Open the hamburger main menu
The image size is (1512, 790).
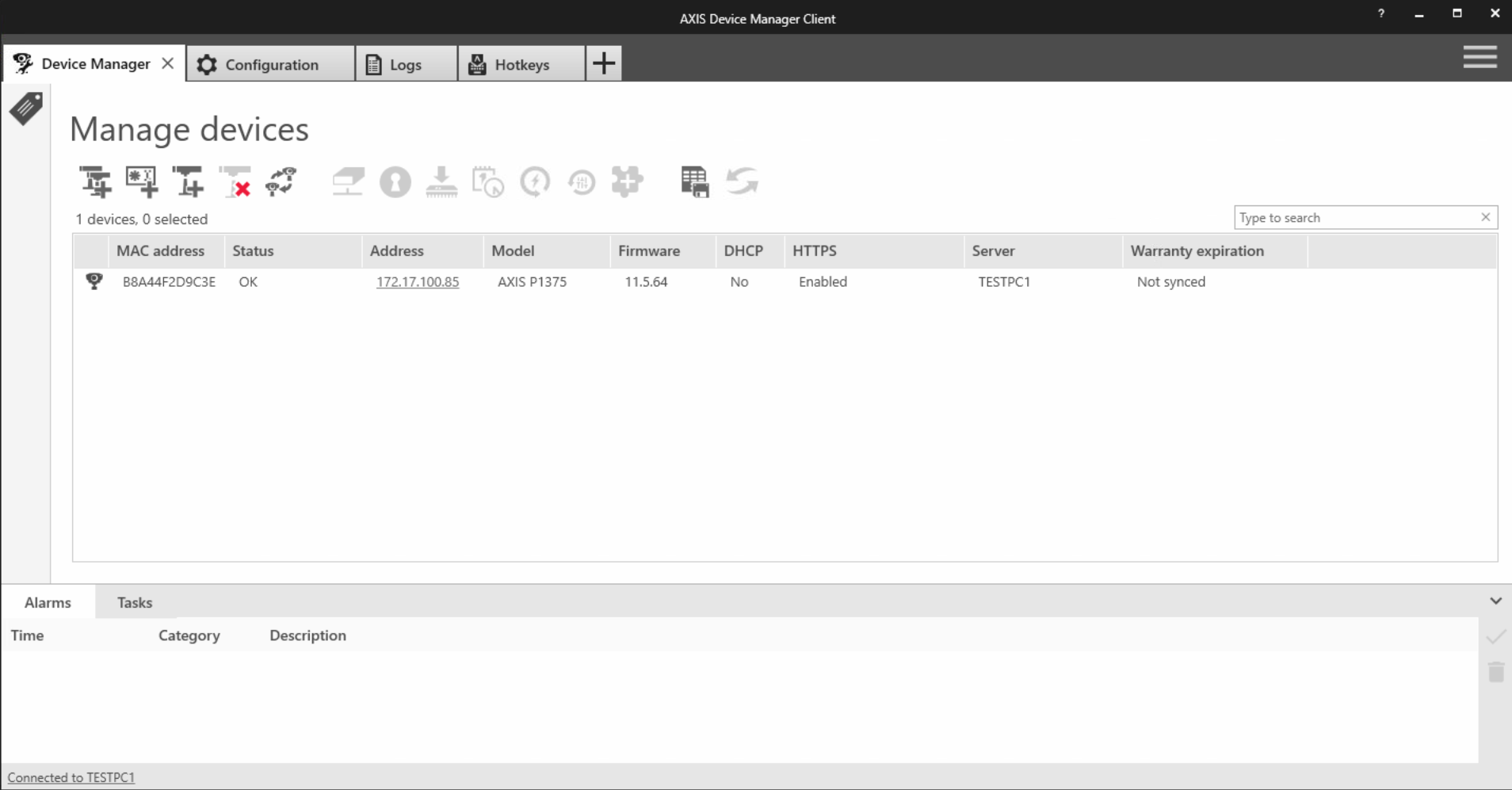coord(1480,57)
